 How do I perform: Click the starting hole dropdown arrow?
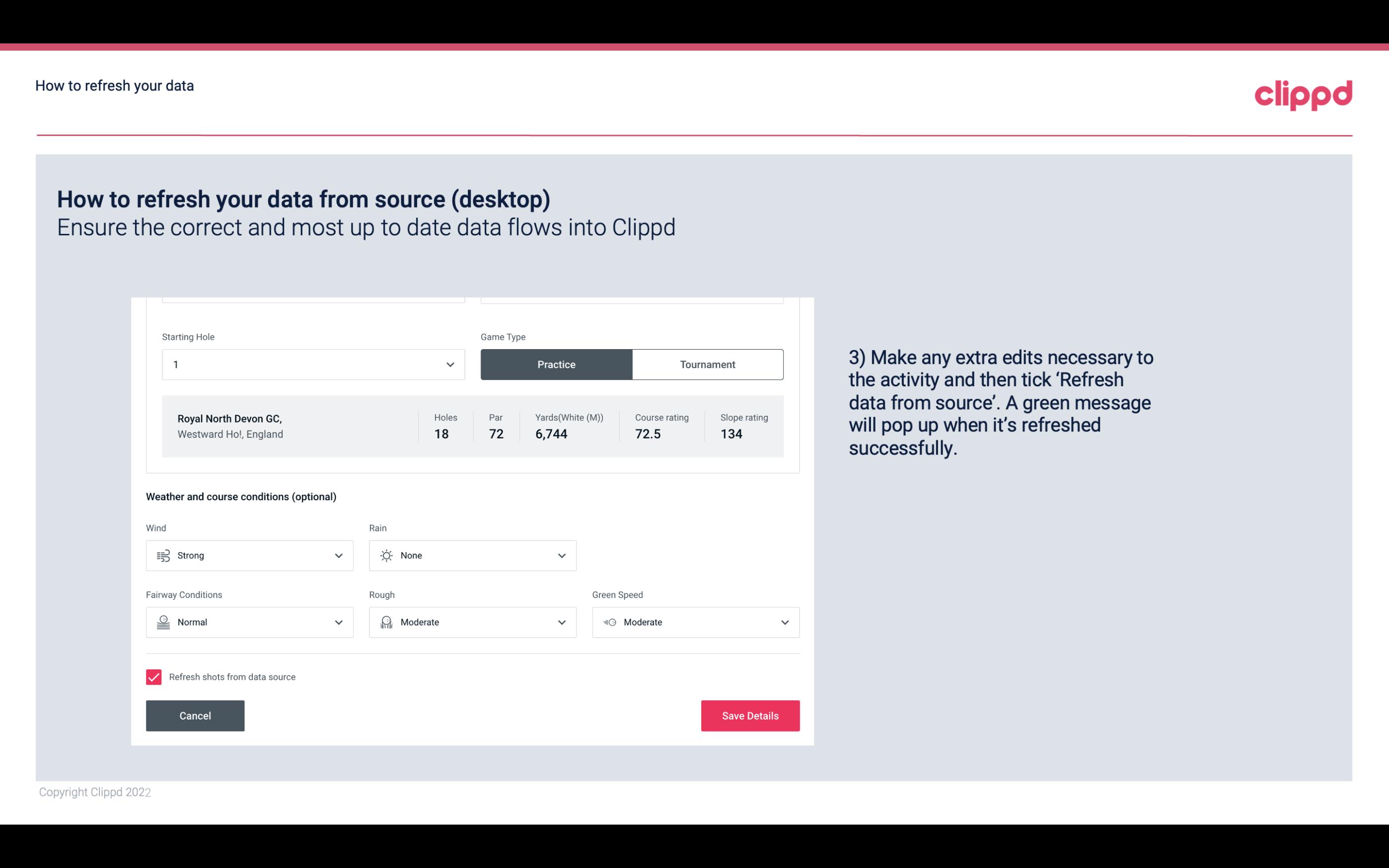tap(450, 364)
